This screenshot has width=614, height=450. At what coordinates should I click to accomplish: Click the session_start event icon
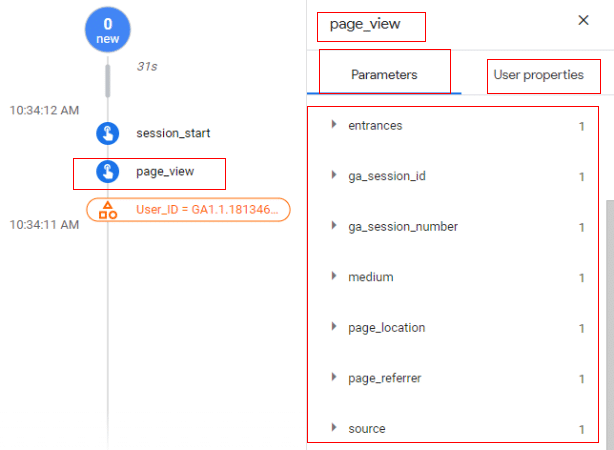pos(107,133)
